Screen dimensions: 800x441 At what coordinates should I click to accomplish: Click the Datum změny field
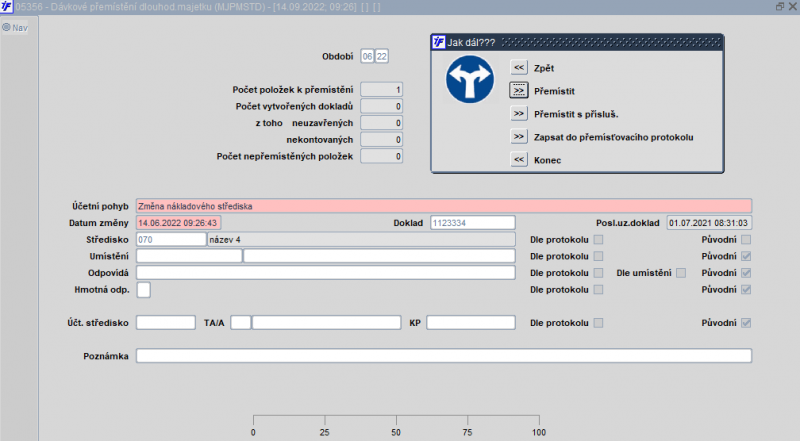tap(179, 223)
